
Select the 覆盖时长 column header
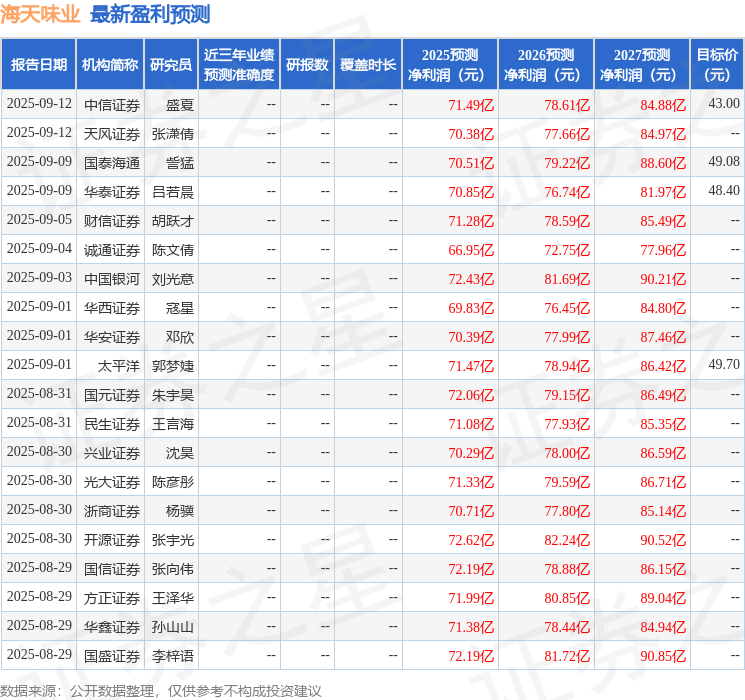click(x=368, y=65)
